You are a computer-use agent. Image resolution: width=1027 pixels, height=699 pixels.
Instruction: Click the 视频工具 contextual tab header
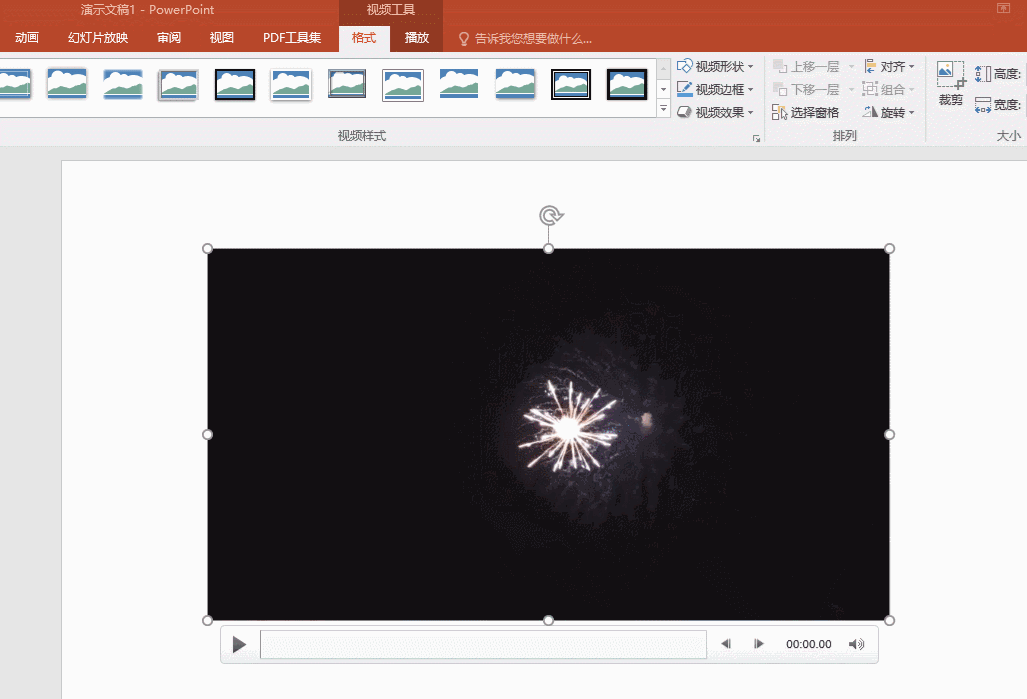(x=391, y=10)
